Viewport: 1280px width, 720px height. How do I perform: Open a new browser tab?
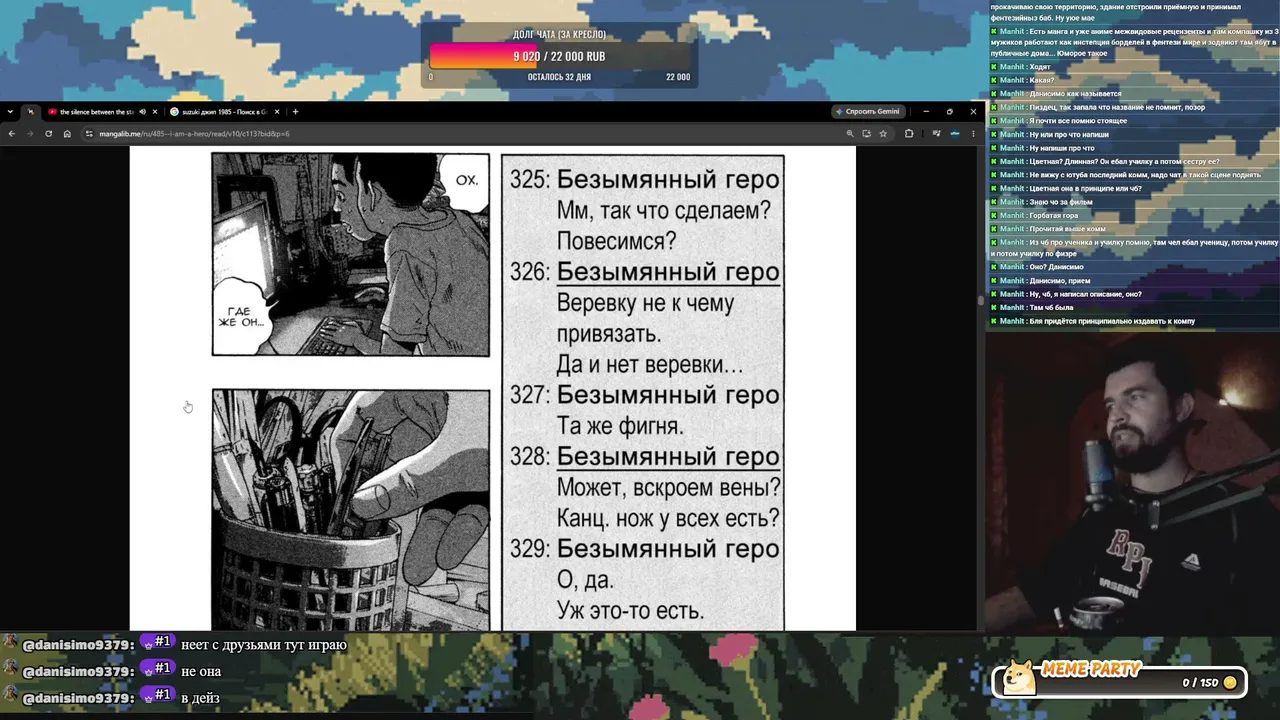click(295, 112)
